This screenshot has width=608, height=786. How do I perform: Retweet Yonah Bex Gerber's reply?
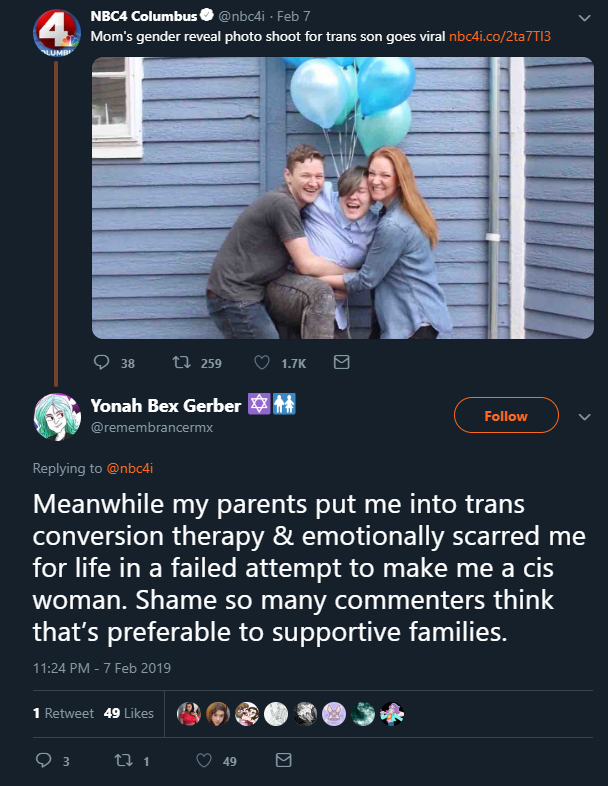pos(124,760)
